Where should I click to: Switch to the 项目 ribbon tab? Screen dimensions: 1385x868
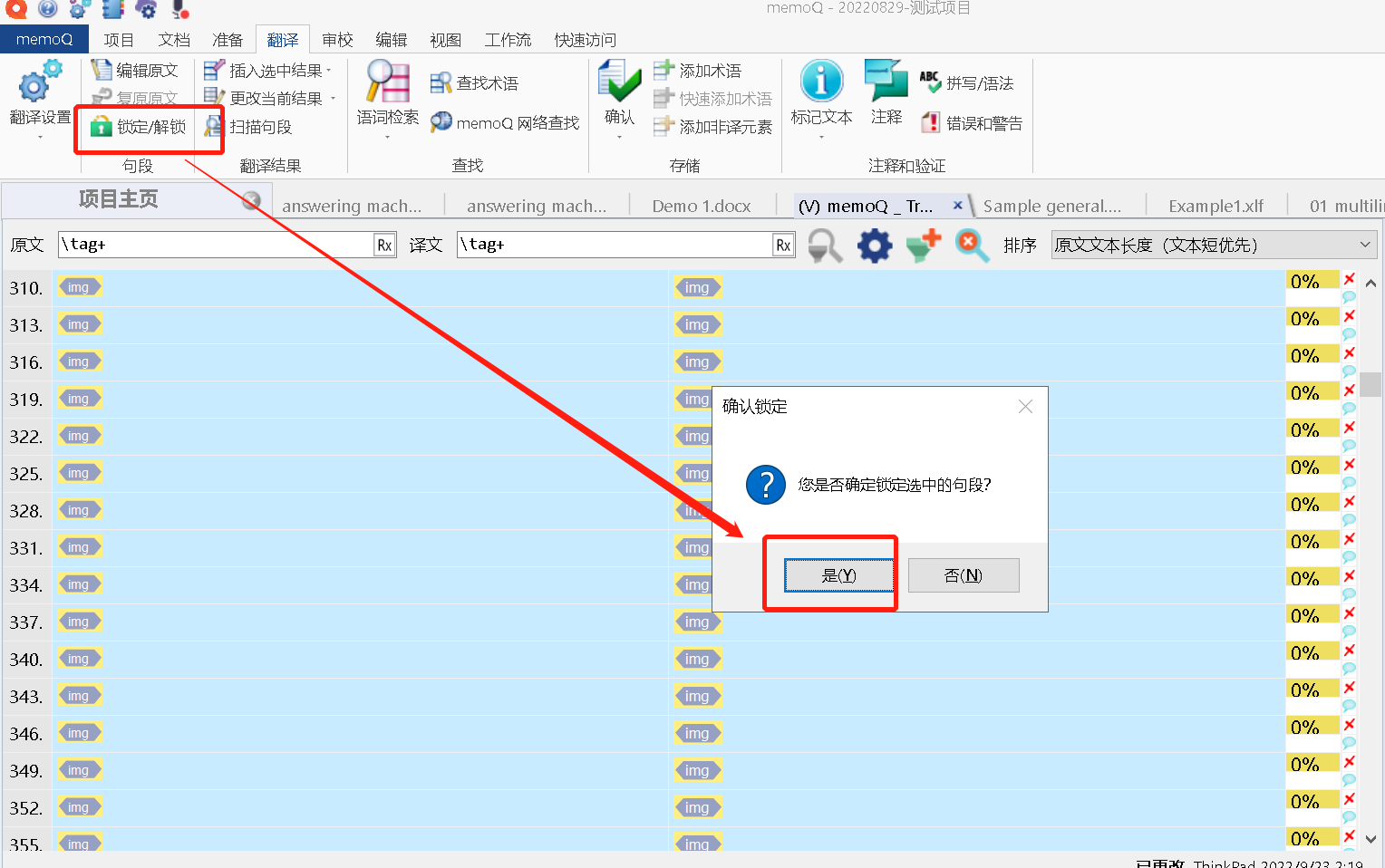click(119, 40)
